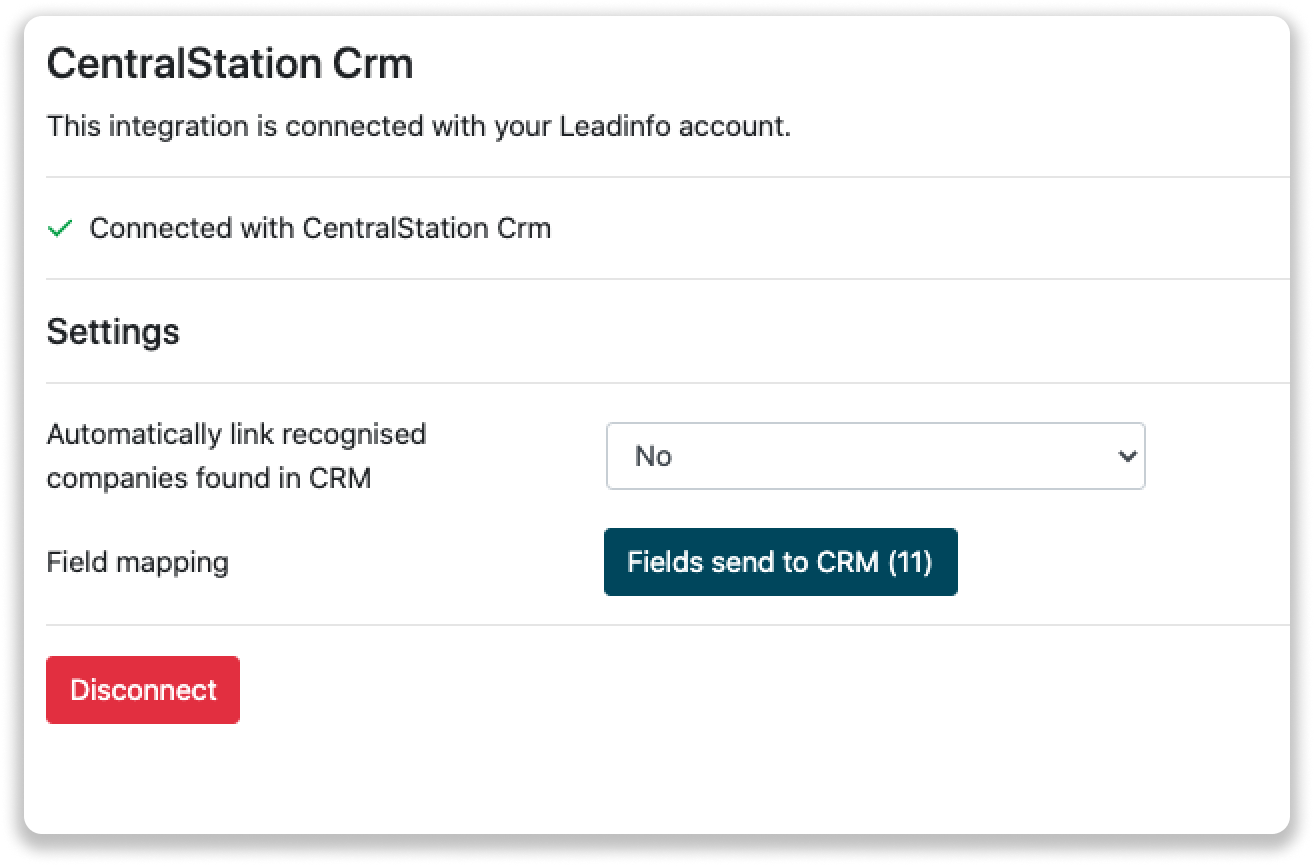Open field mapping via Fields send button
This screenshot has height=866, width=1314.
pyautogui.click(x=780, y=562)
